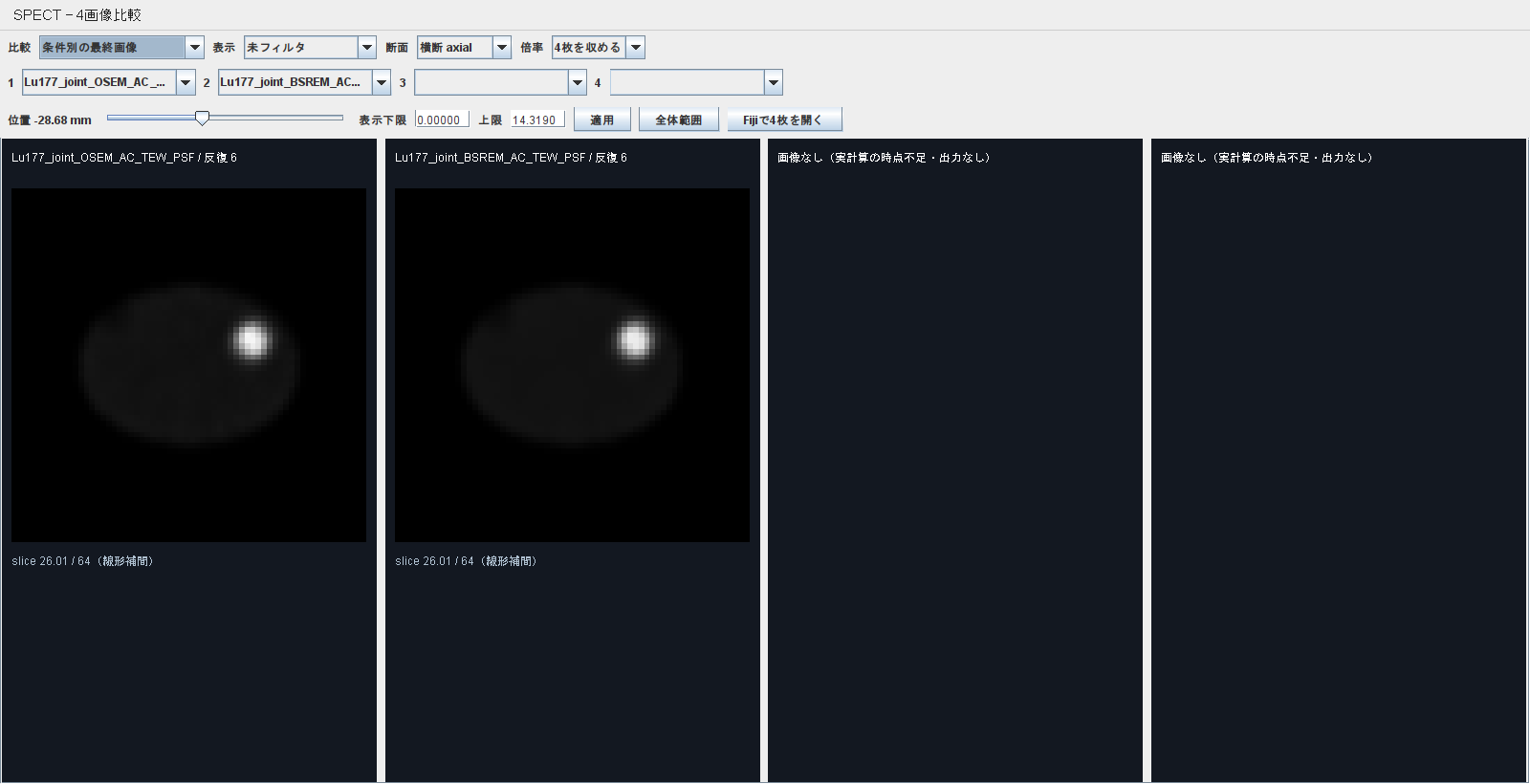The height and width of the screenshot is (784, 1530).
Task: Open the 表示 filter dropdown
Action: coord(310,47)
